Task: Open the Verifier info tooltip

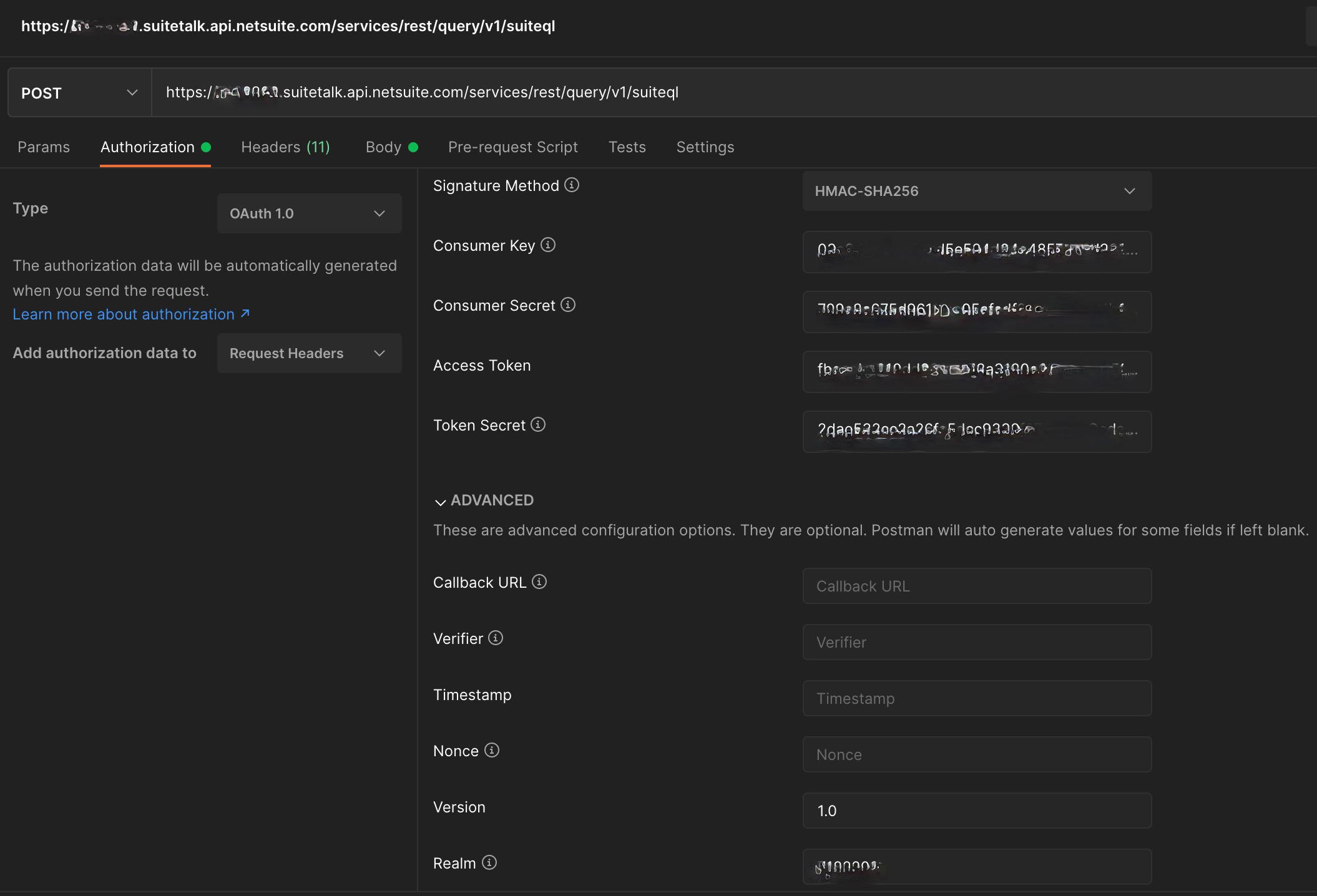Action: click(x=494, y=638)
